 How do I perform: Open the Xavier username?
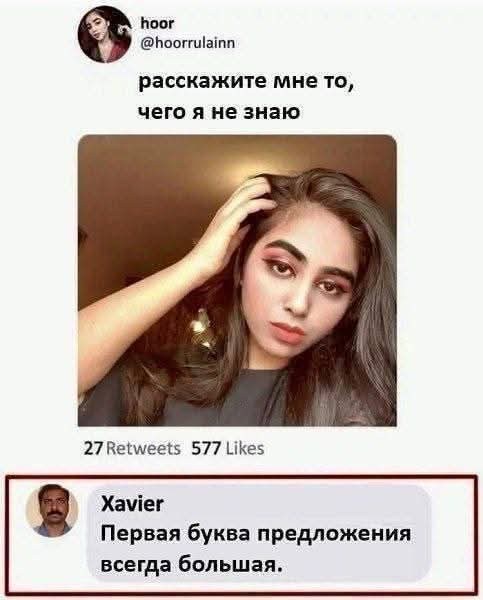(x=132, y=504)
